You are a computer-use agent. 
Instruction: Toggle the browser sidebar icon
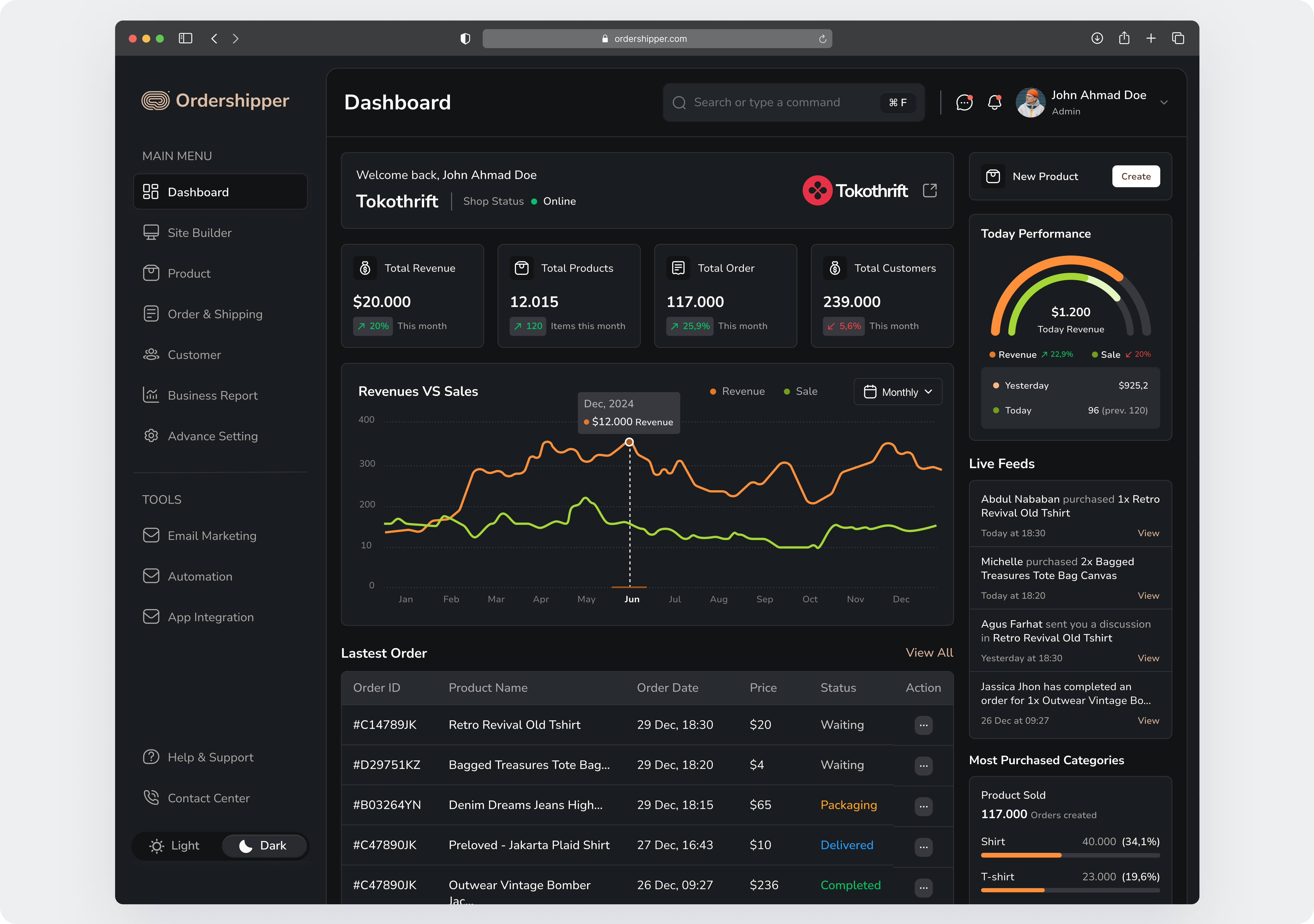click(185, 38)
